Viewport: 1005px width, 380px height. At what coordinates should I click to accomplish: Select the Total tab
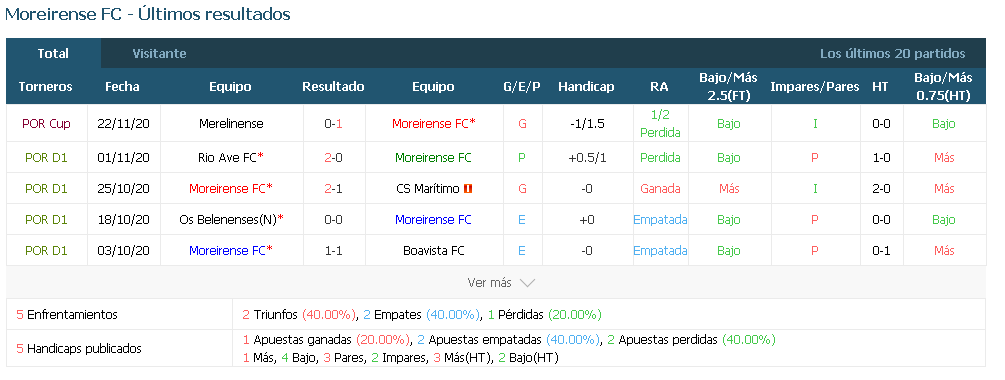[x=53, y=54]
